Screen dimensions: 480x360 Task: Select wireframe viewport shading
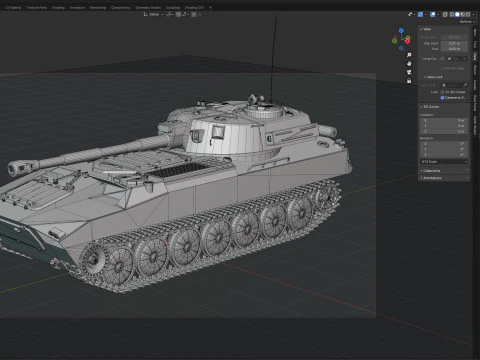tap(452, 14)
